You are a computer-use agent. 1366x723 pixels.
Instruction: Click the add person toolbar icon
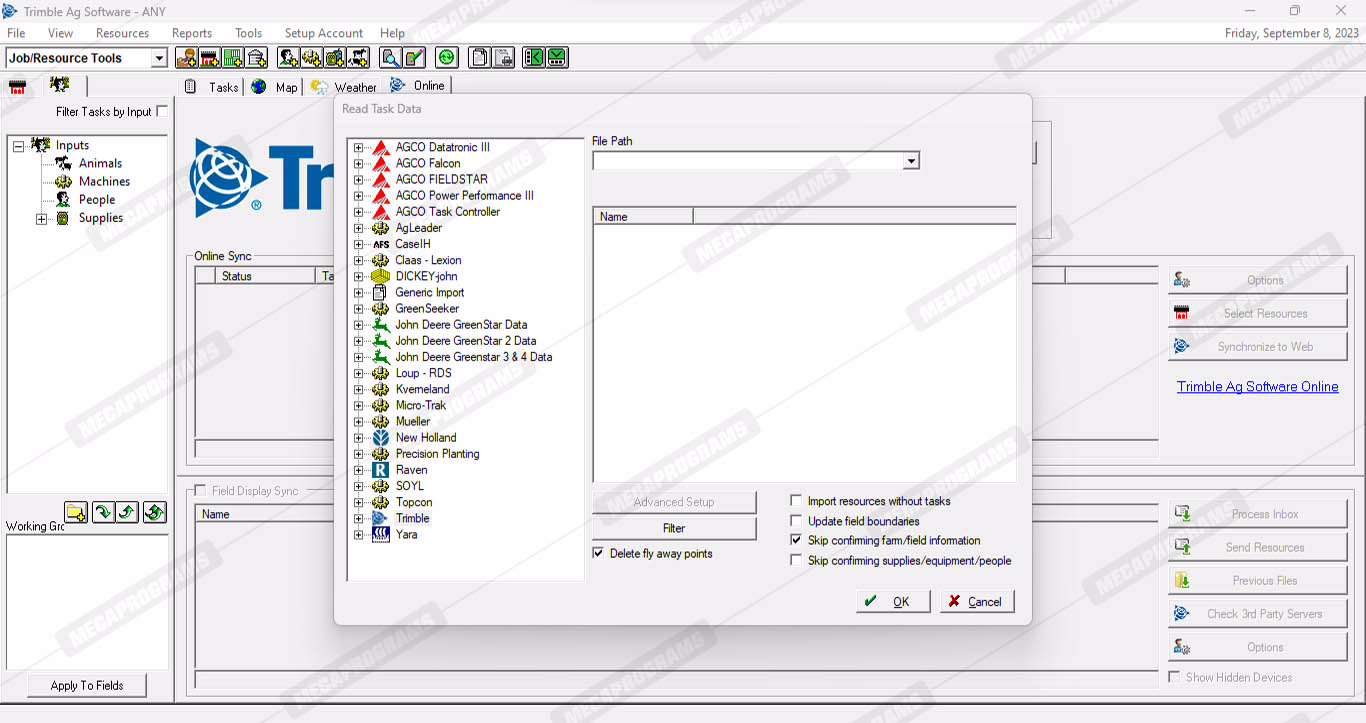(289, 58)
